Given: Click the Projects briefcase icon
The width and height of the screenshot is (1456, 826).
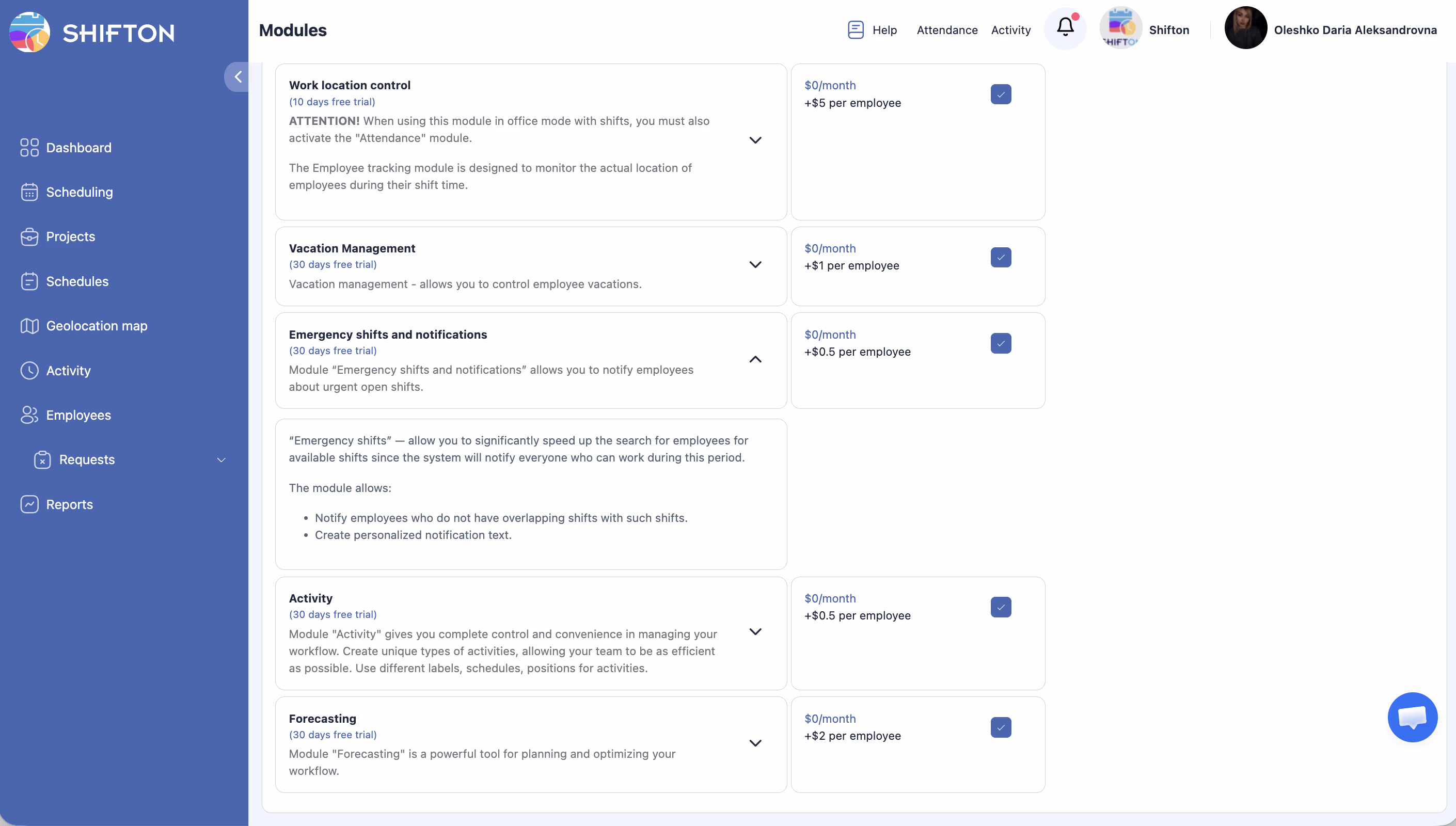Looking at the screenshot, I should [29, 236].
